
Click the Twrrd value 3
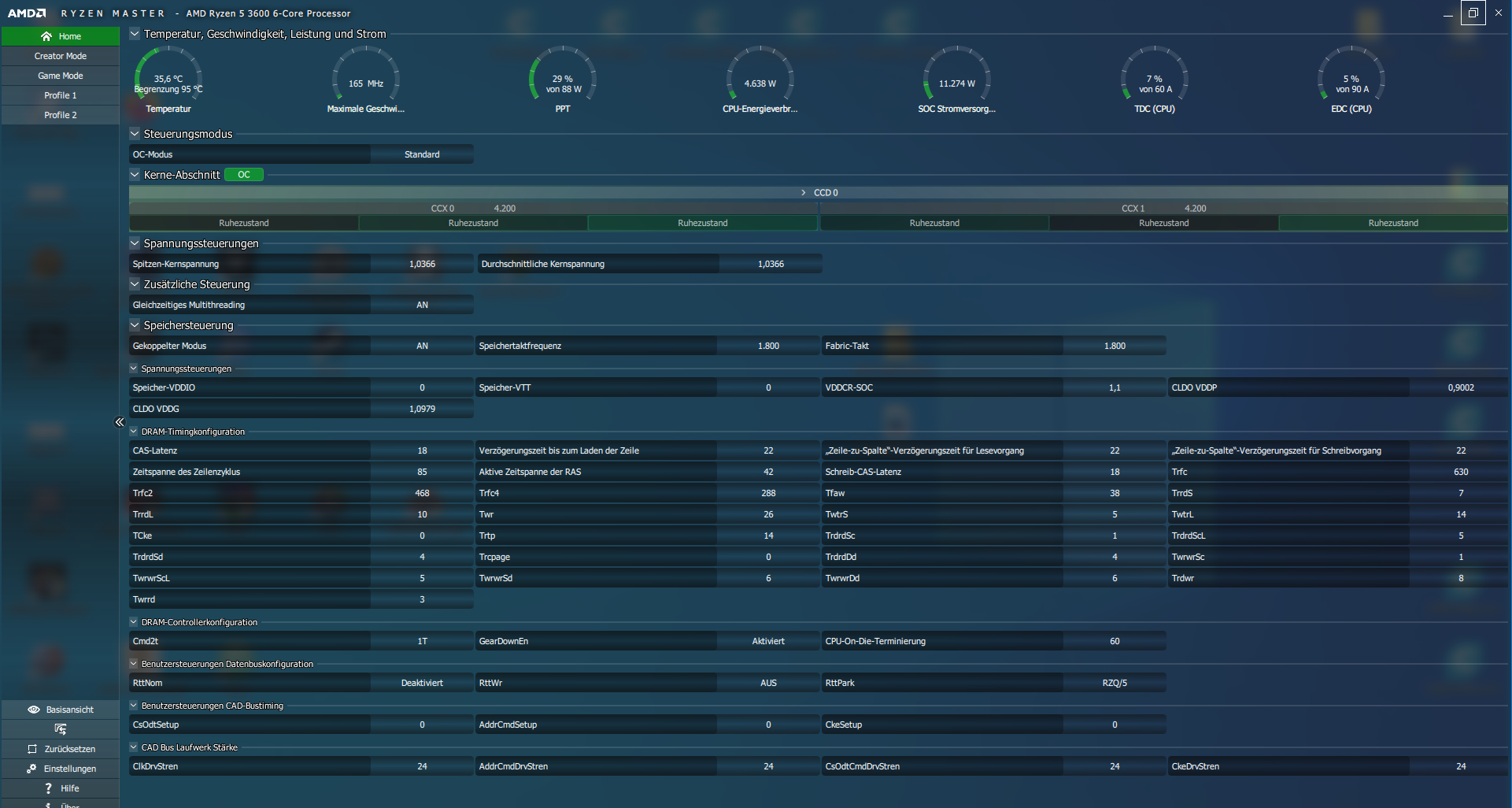click(x=422, y=599)
